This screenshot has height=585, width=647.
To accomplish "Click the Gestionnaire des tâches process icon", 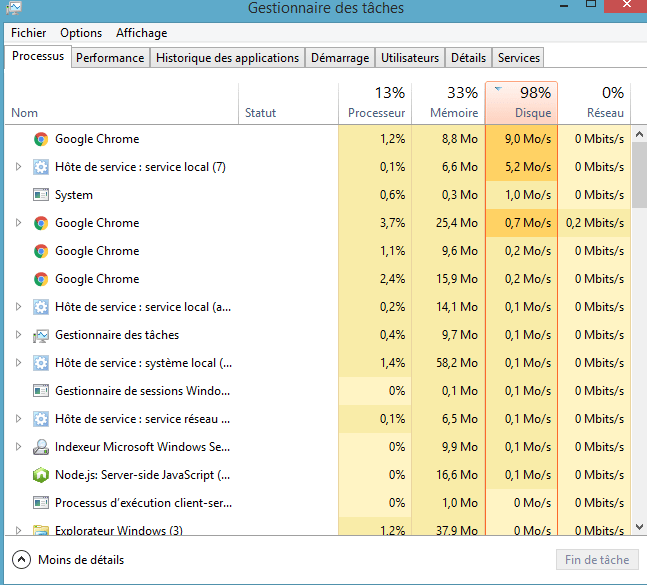I will click(x=41, y=335).
